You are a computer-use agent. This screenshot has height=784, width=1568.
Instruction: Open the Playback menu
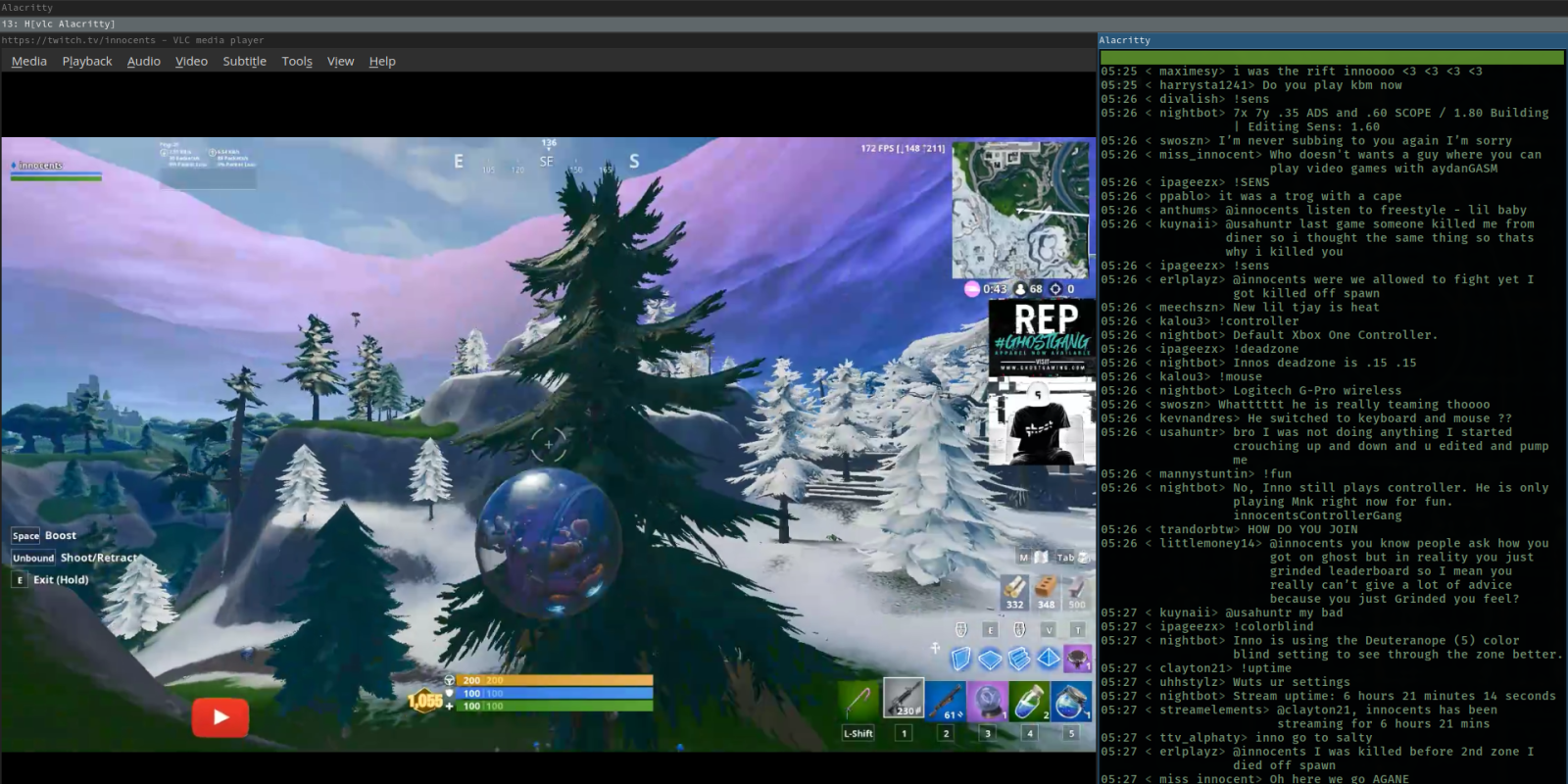click(87, 61)
